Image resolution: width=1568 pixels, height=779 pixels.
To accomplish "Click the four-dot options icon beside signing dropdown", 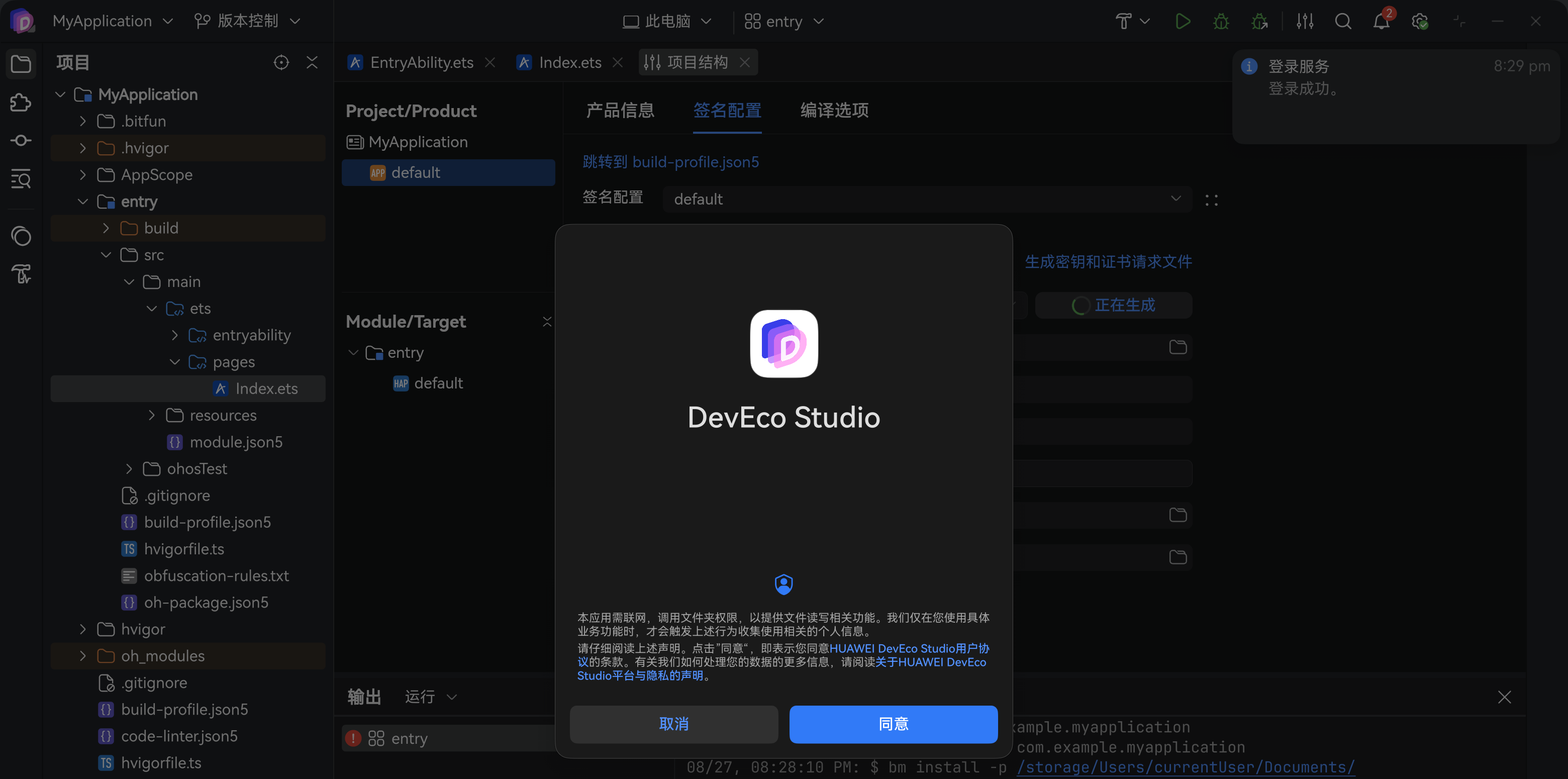I will 1211,200.
